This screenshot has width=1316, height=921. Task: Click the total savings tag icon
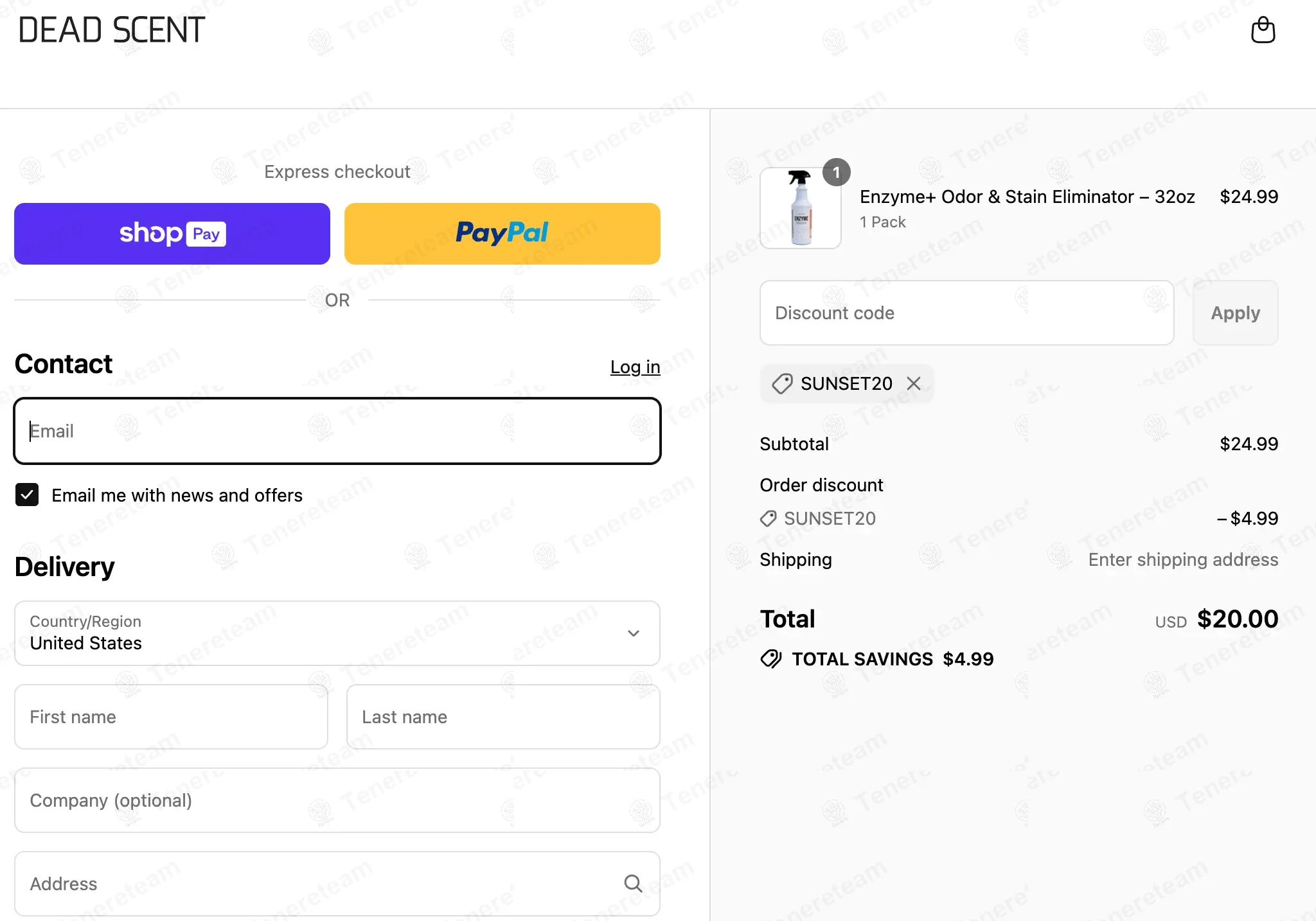771,659
